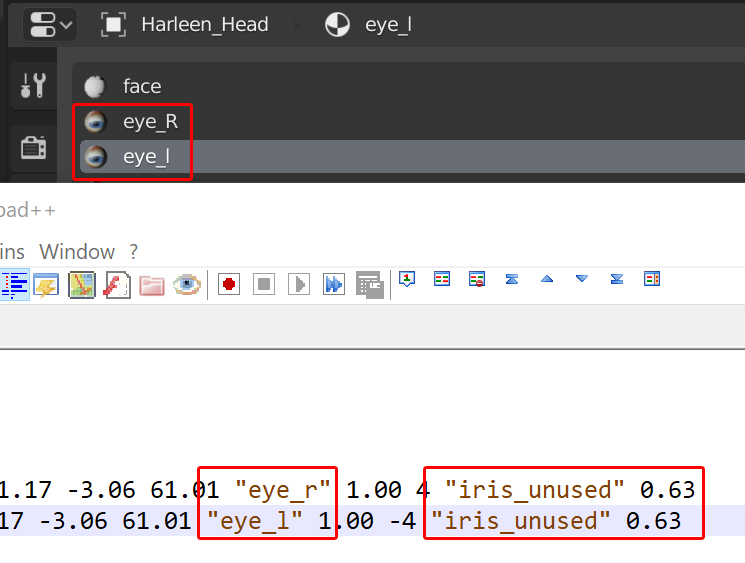Click the Harleen_Head object icon
745x563 pixels.
pyautogui.click(x=114, y=25)
